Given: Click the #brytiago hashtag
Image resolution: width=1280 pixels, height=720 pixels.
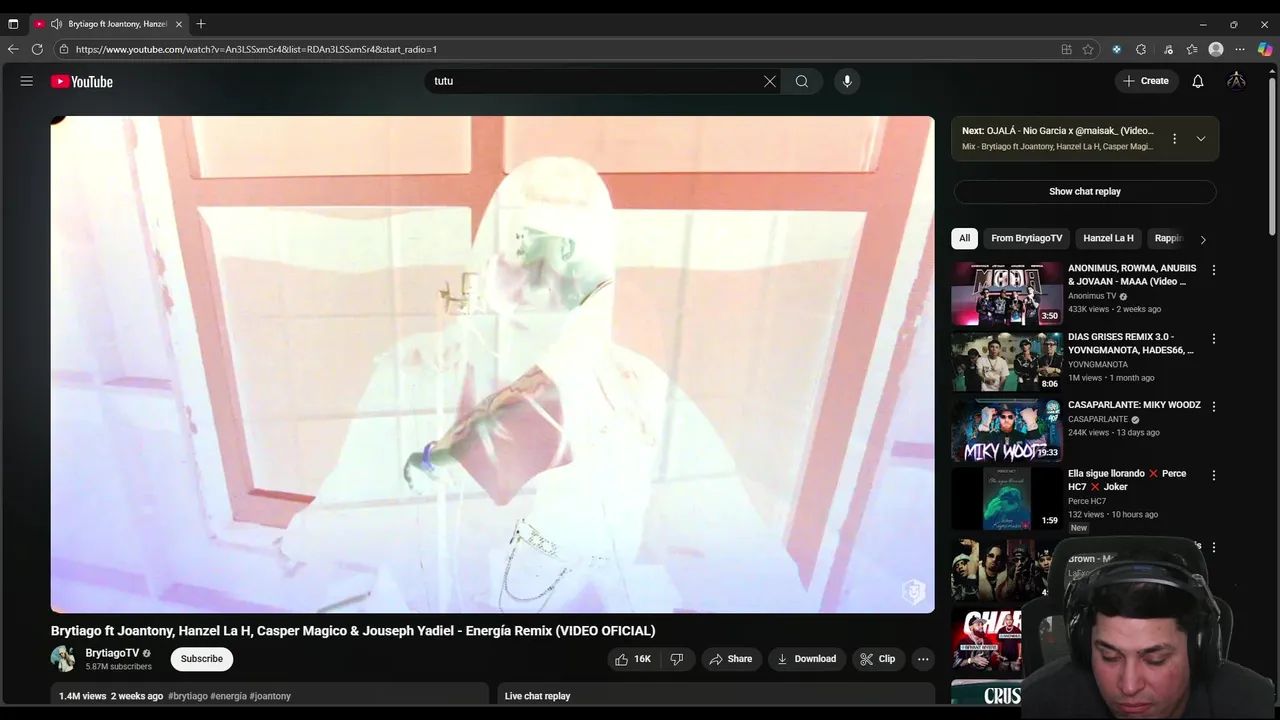Looking at the screenshot, I should click(x=188, y=696).
